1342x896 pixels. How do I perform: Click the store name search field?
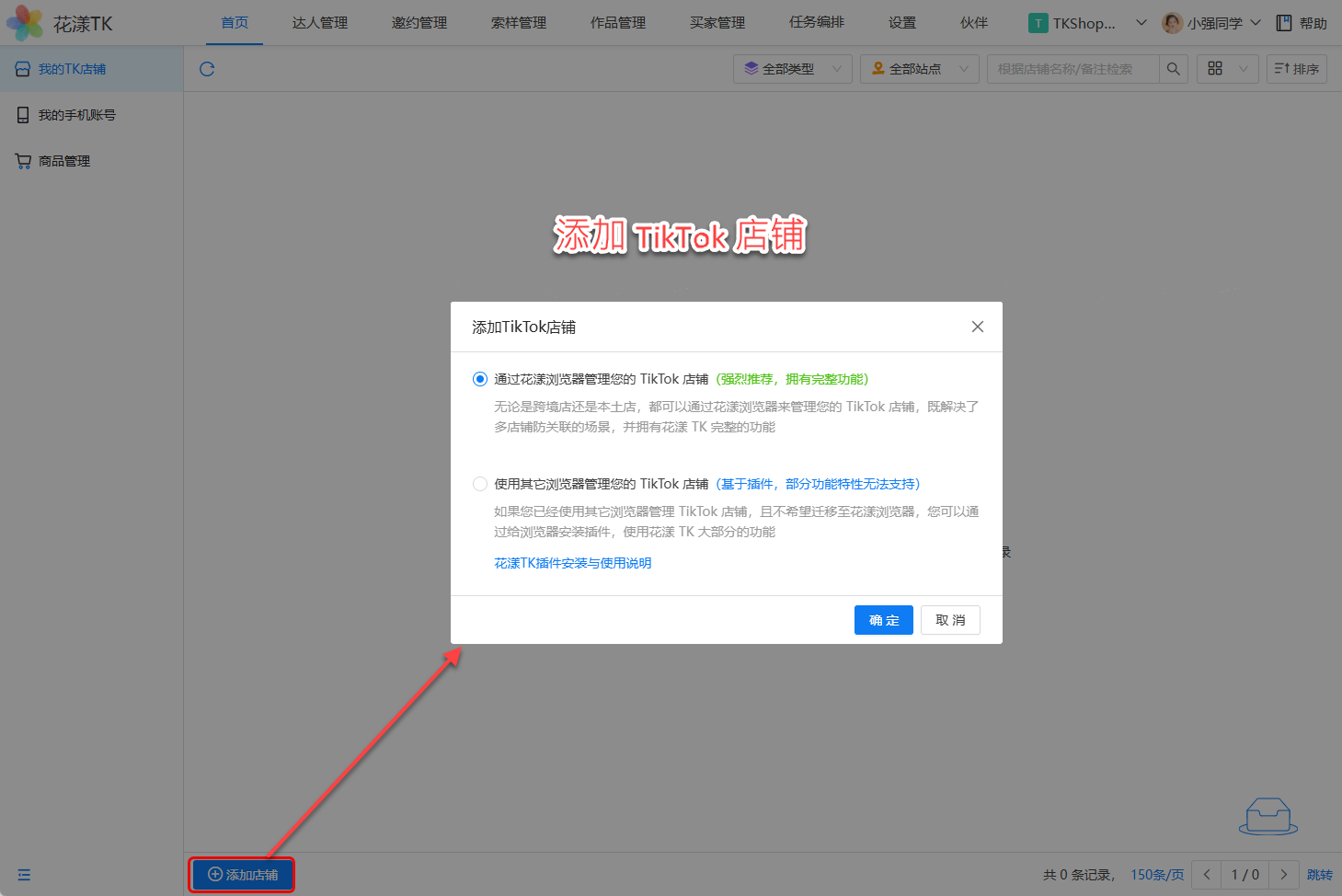pyautogui.click(x=1072, y=69)
